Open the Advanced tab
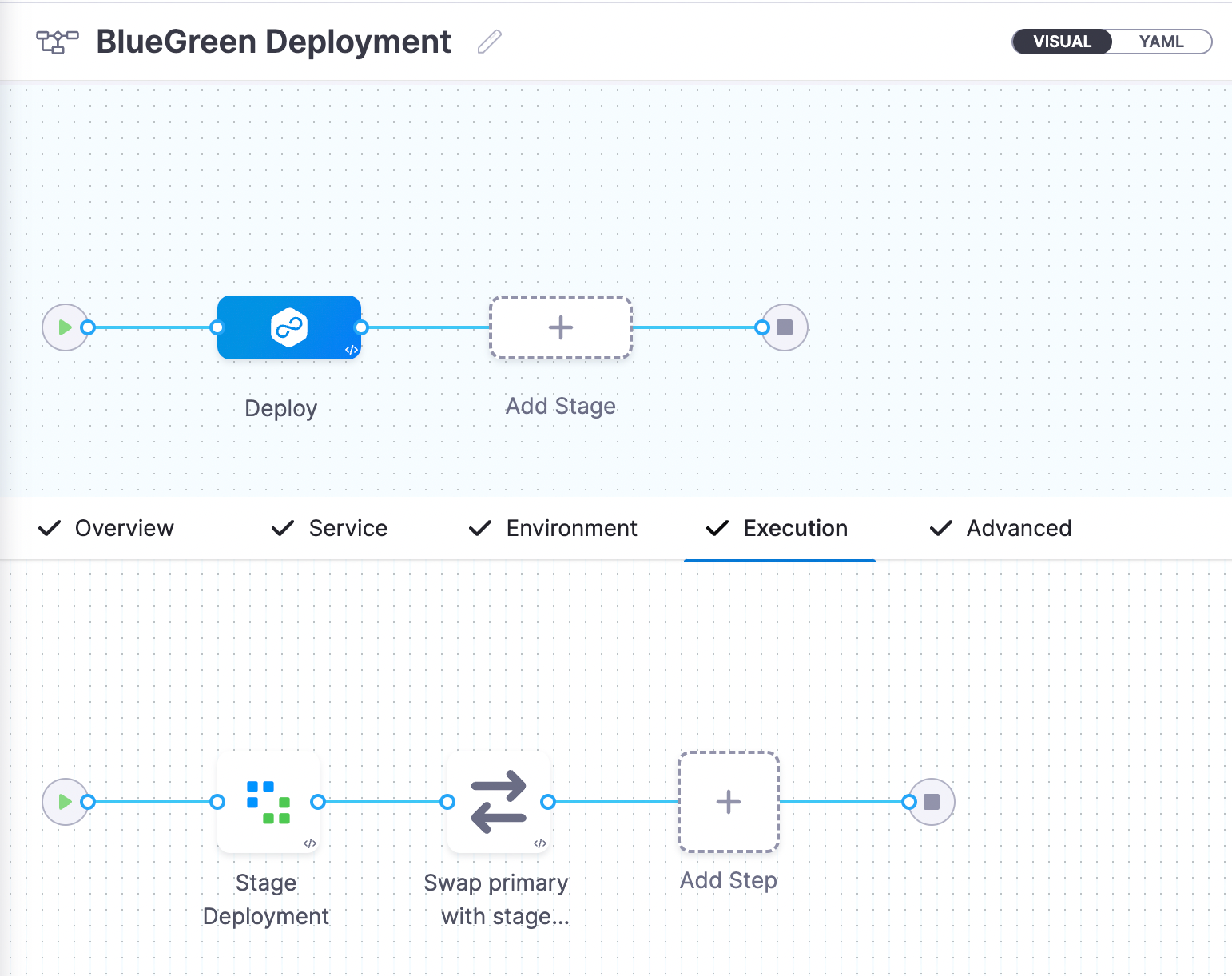1232x976 pixels. tap(1000, 528)
